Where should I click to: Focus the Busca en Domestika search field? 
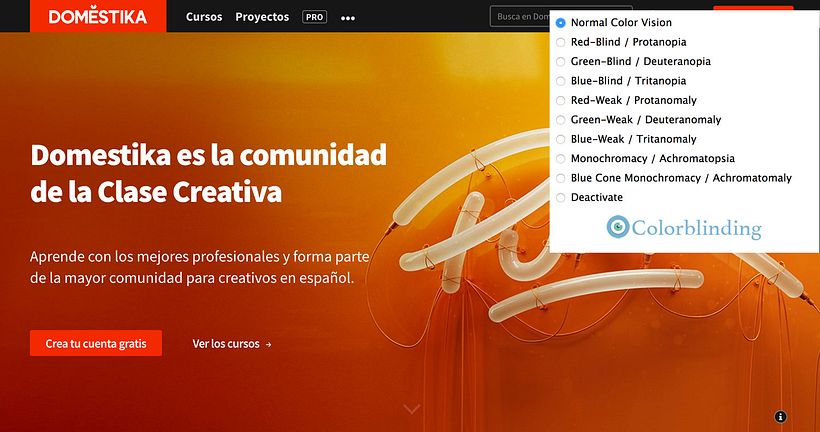click(x=520, y=17)
